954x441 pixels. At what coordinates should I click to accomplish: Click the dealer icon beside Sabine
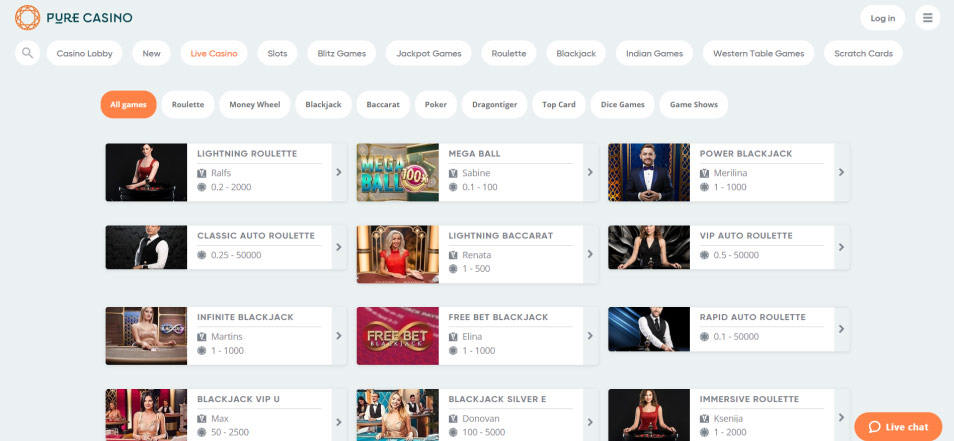coord(453,173)
